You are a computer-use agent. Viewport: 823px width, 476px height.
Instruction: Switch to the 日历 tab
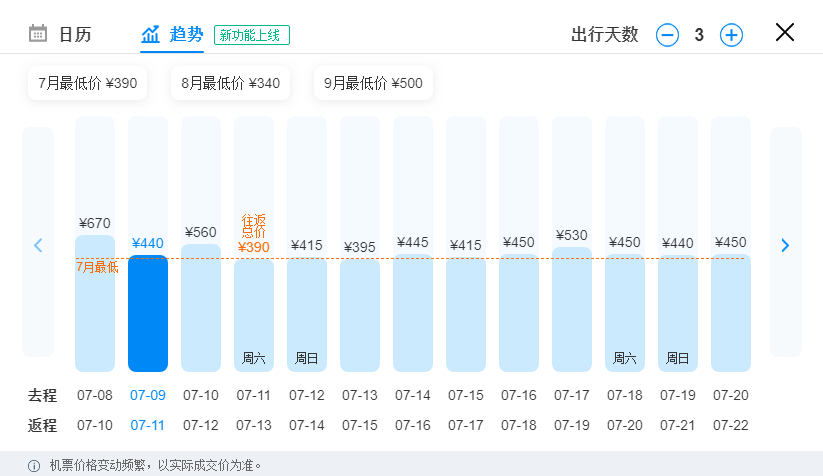click(x=60, y=34)
